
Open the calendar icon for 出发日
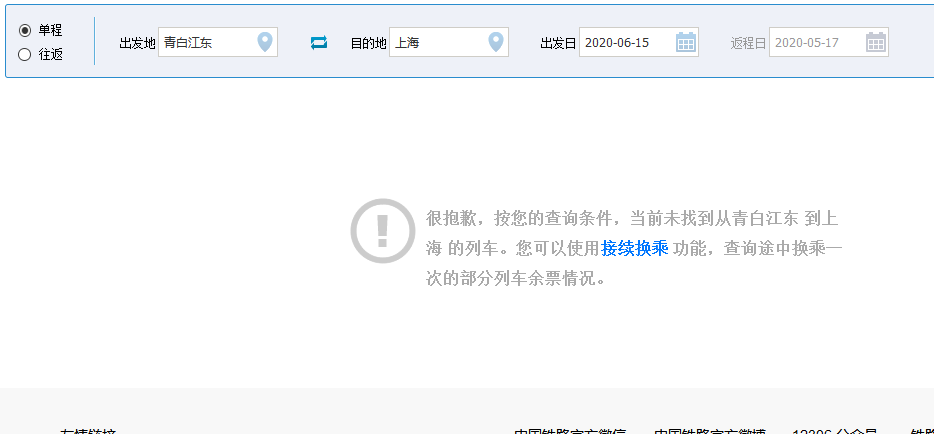[686, 42]
